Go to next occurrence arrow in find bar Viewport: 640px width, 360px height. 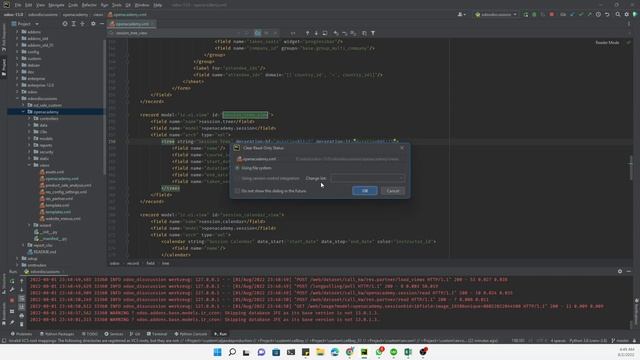pos(316,33)
